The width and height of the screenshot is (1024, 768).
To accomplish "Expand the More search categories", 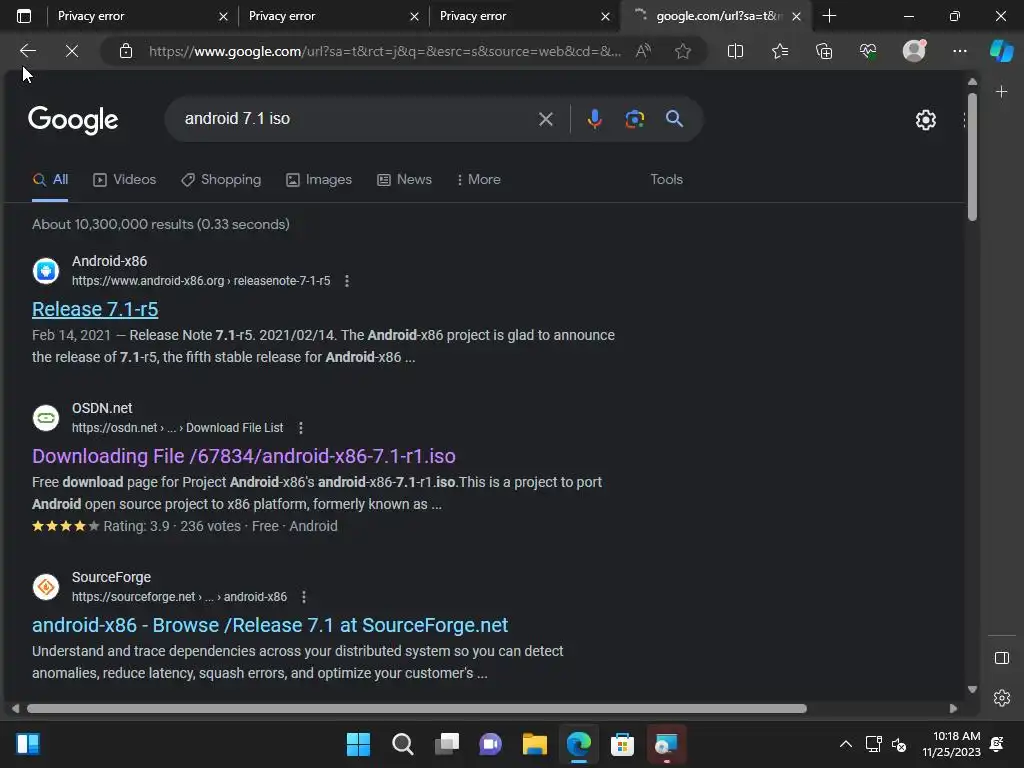I will click(x=479, y=180).
